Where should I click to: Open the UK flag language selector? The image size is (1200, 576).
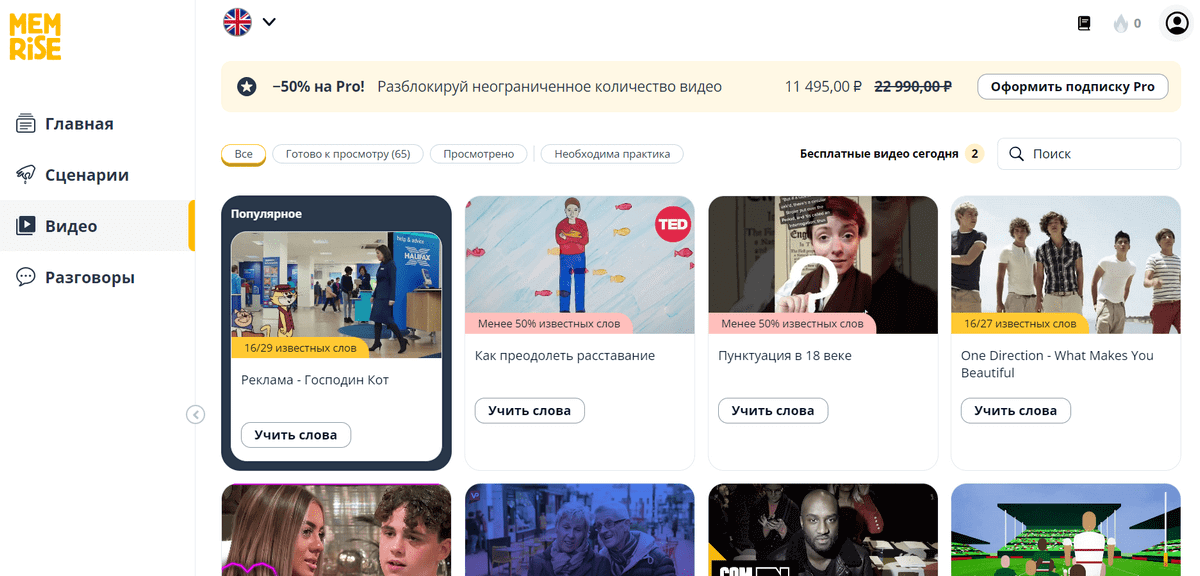pyautogui.click(x=237, y=22)
